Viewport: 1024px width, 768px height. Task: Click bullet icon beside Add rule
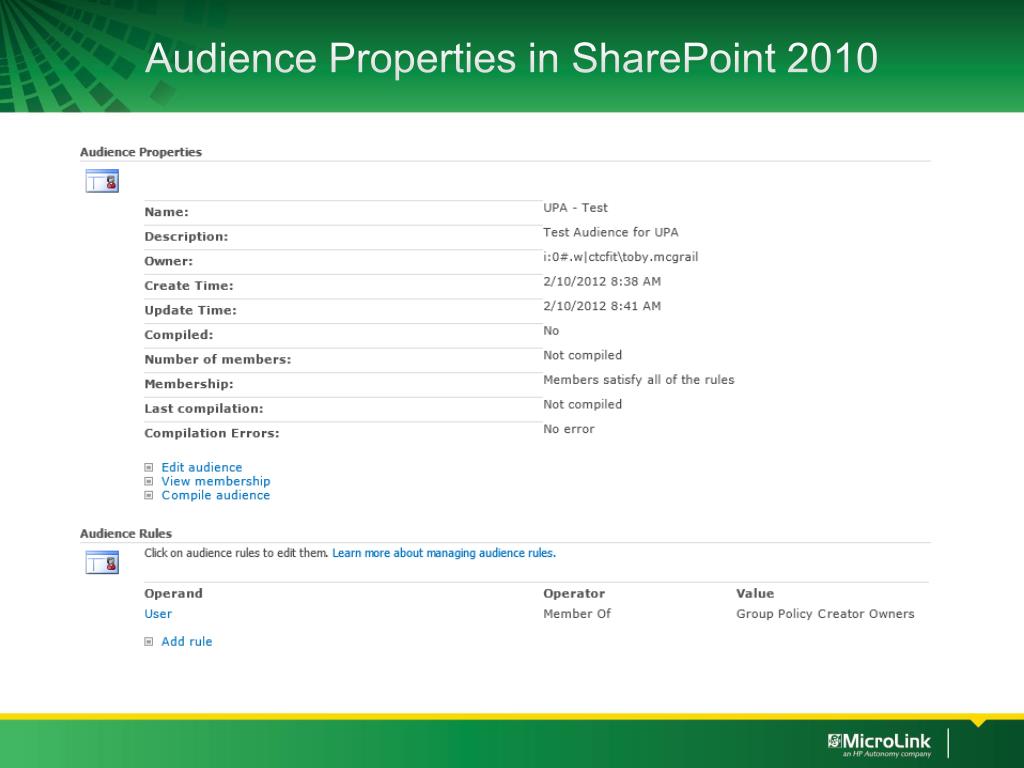point(149,641)
